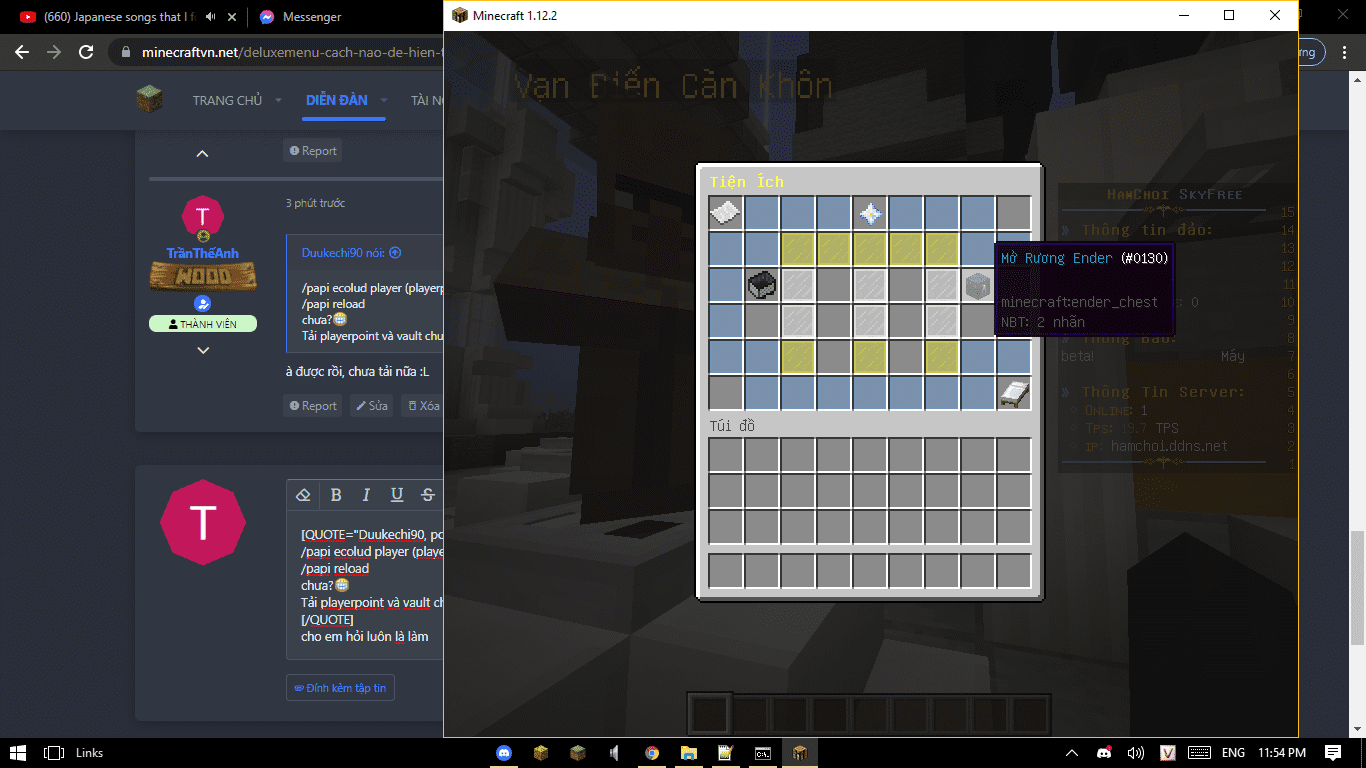Expand the TRANG CHỦ dropdown arrow
The image size is (1366, 768).
[x=279, y=101]
